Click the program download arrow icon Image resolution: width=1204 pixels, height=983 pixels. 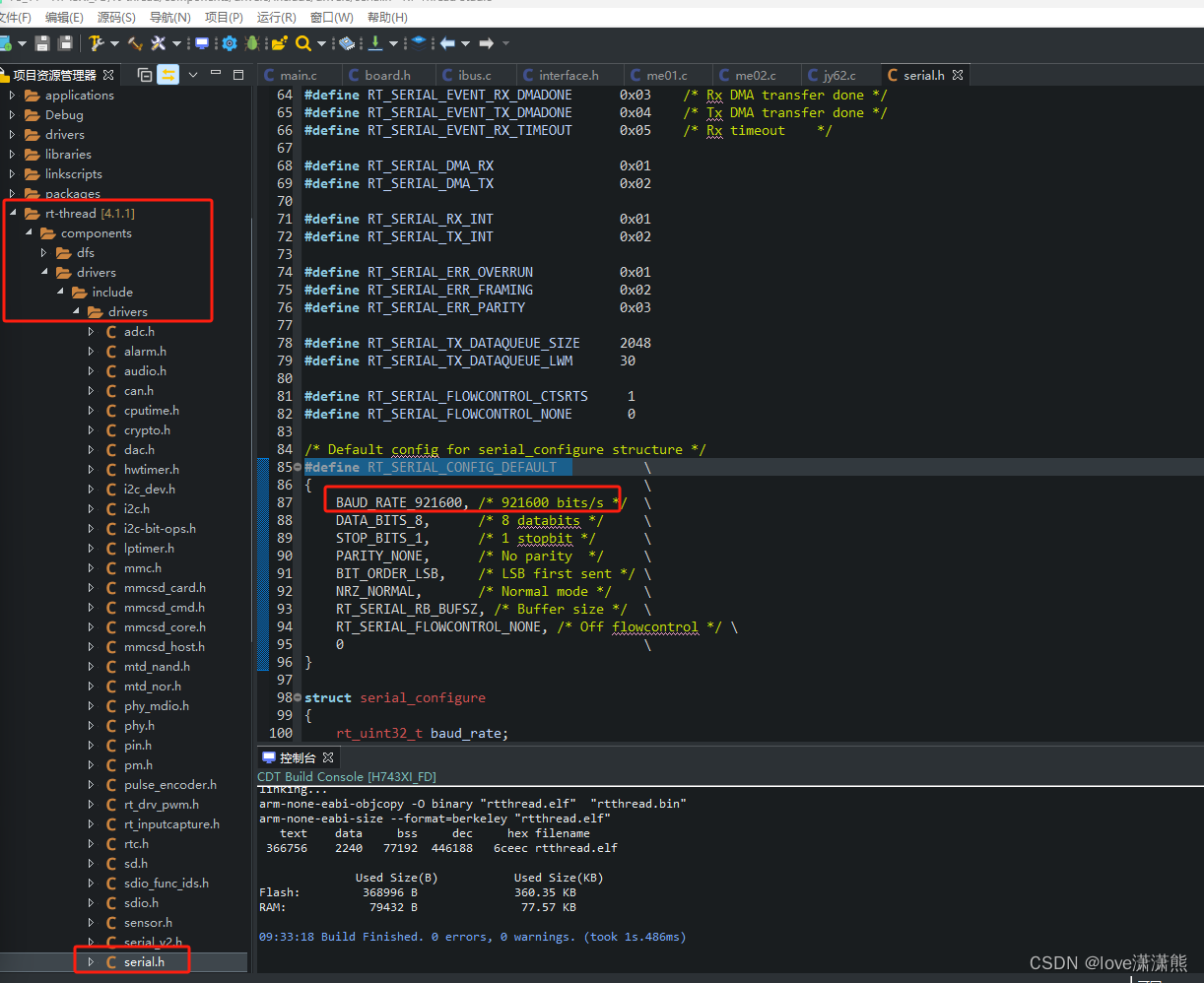click(375, 43)
